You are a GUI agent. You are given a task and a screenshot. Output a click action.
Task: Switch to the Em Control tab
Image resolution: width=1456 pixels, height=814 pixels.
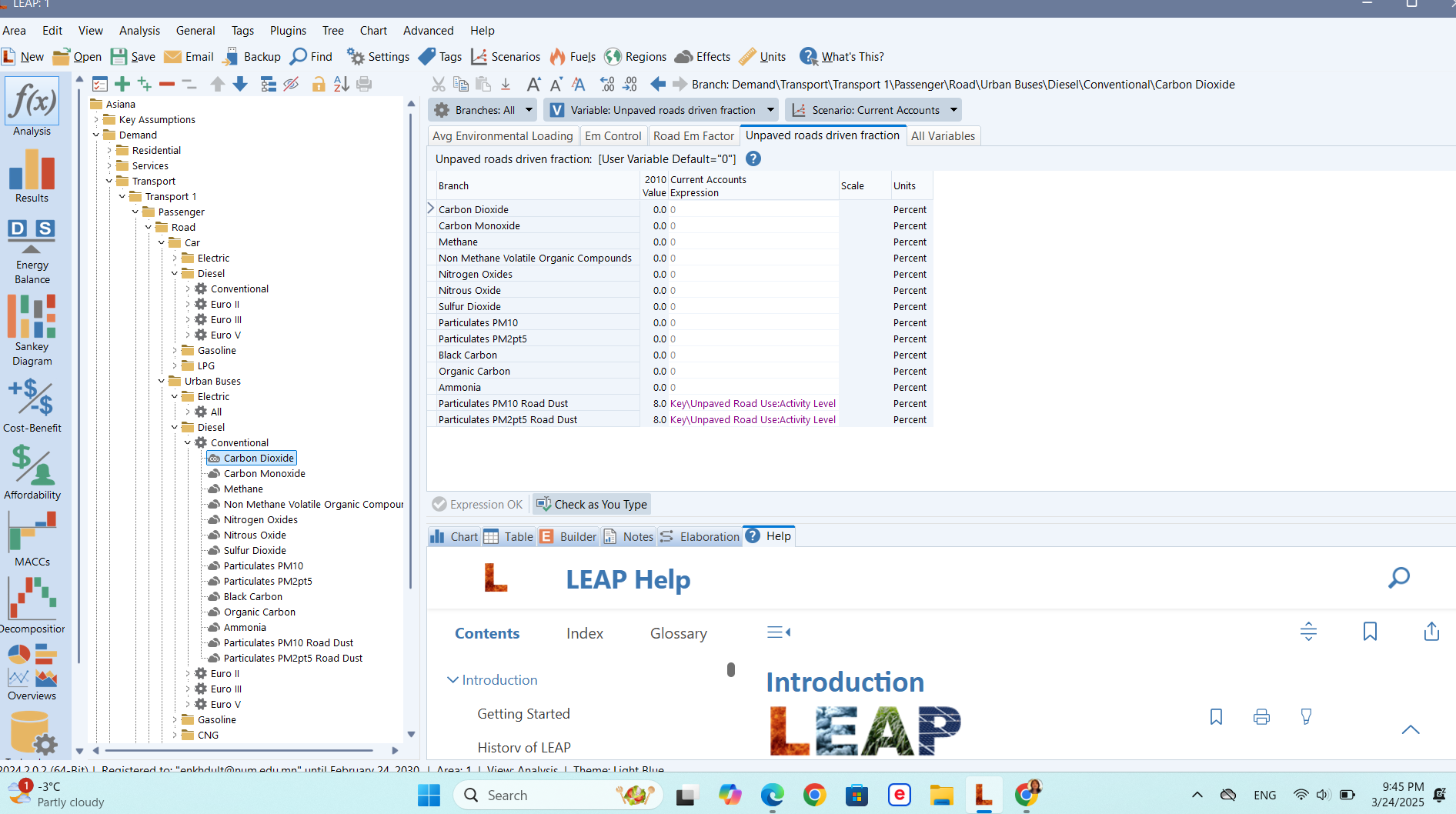[x=613, y=135]
